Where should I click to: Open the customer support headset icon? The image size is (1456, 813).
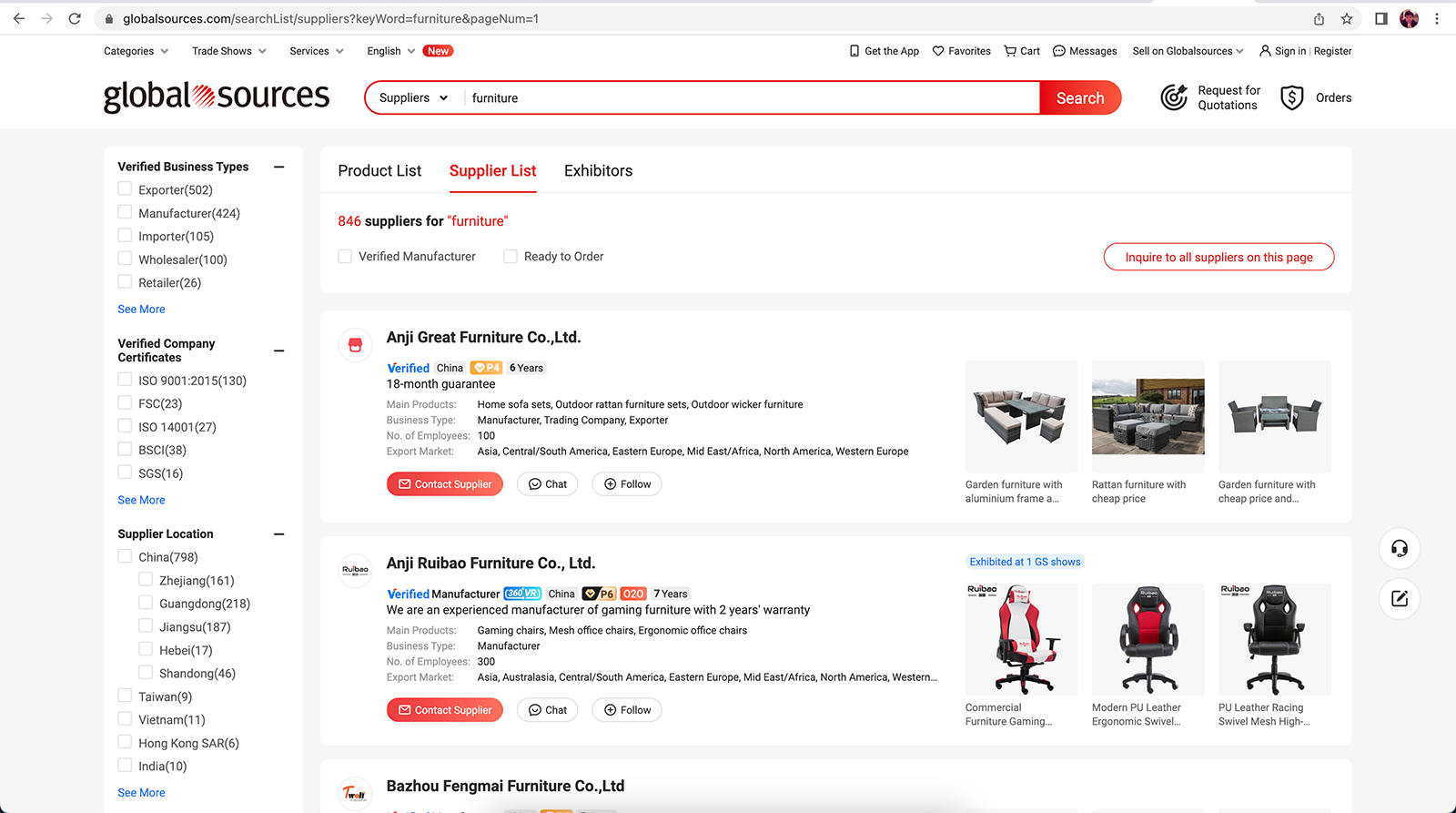[x=1400, y=548]
